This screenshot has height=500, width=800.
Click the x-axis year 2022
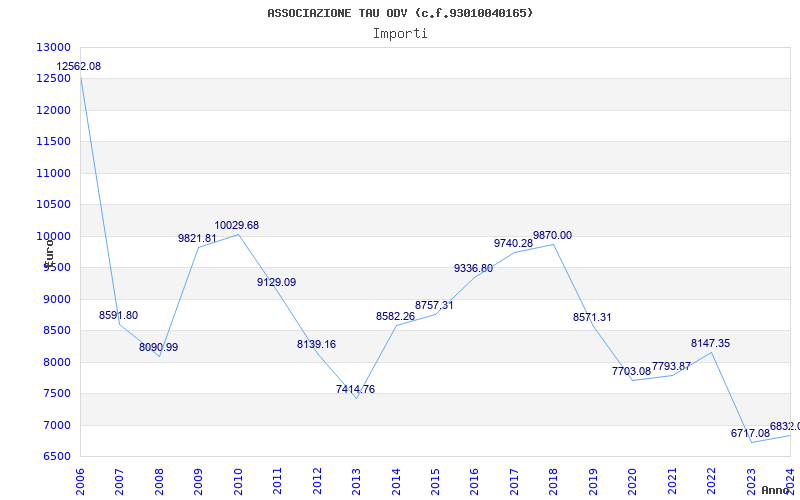pos(712,481)
